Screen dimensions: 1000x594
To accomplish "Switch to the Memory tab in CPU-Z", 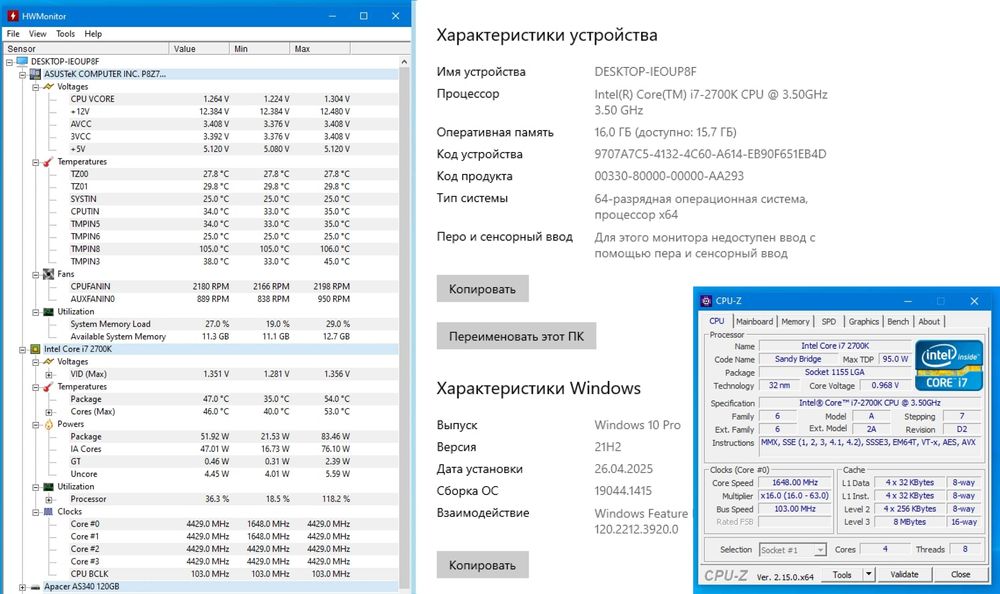I will click(x=795, y=322).
